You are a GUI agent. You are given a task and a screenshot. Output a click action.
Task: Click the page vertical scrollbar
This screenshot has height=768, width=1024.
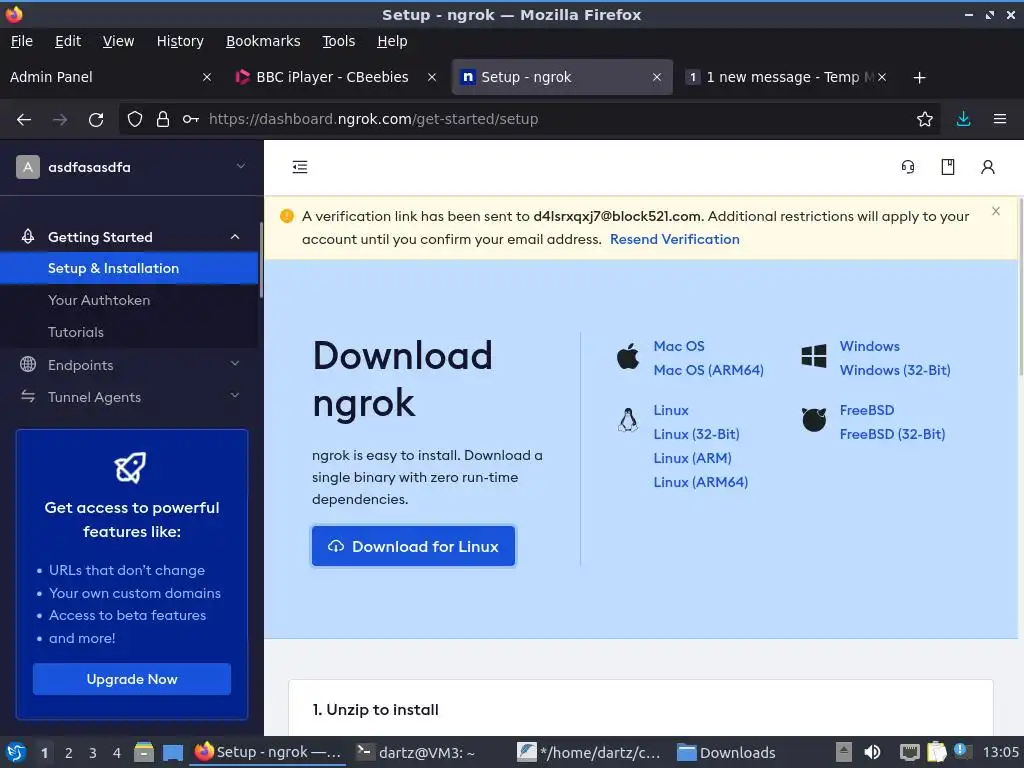coord(1020,287)
